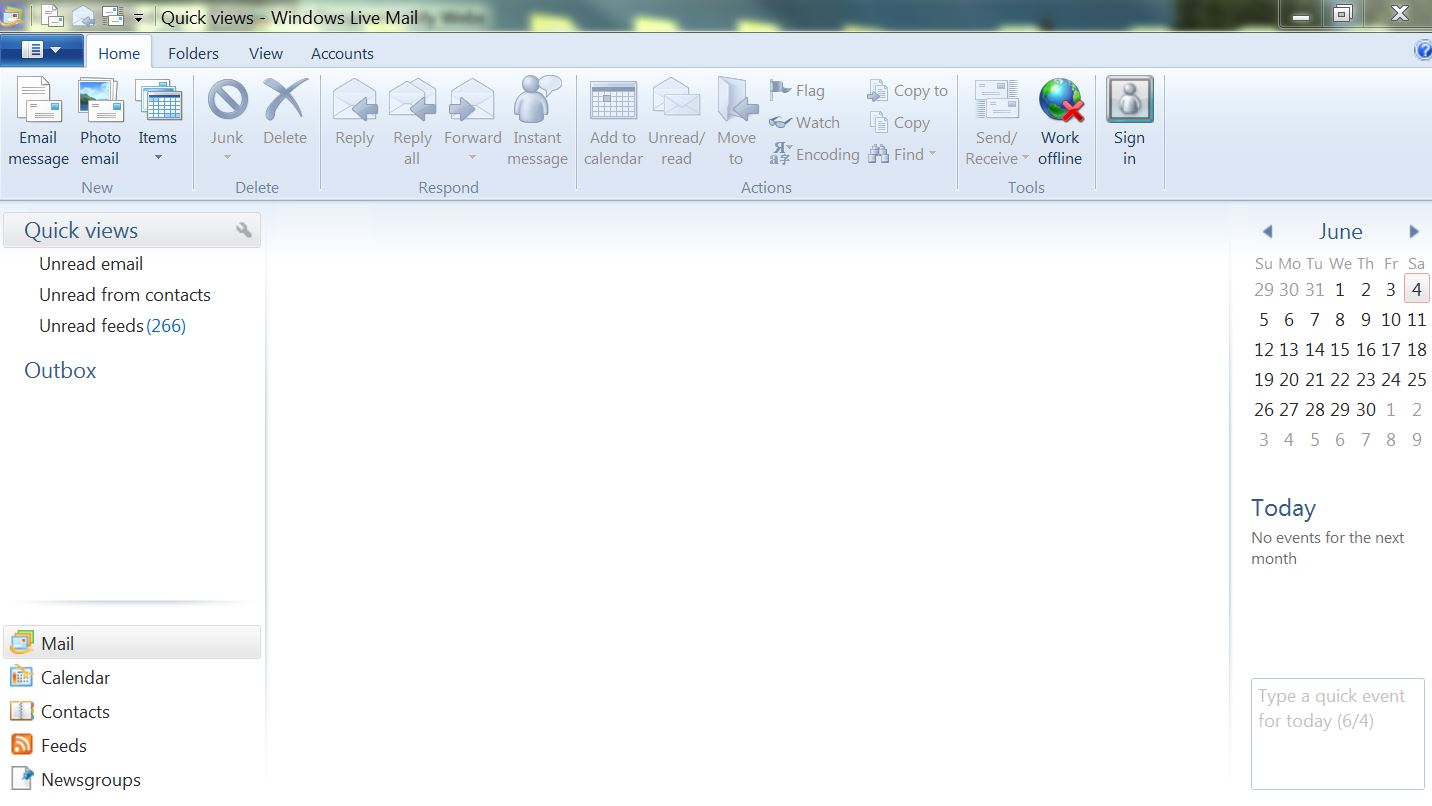The width and height of the screenshot is (1432, 806).
Task: Click the Copy to option
Action: coord(907,90)
